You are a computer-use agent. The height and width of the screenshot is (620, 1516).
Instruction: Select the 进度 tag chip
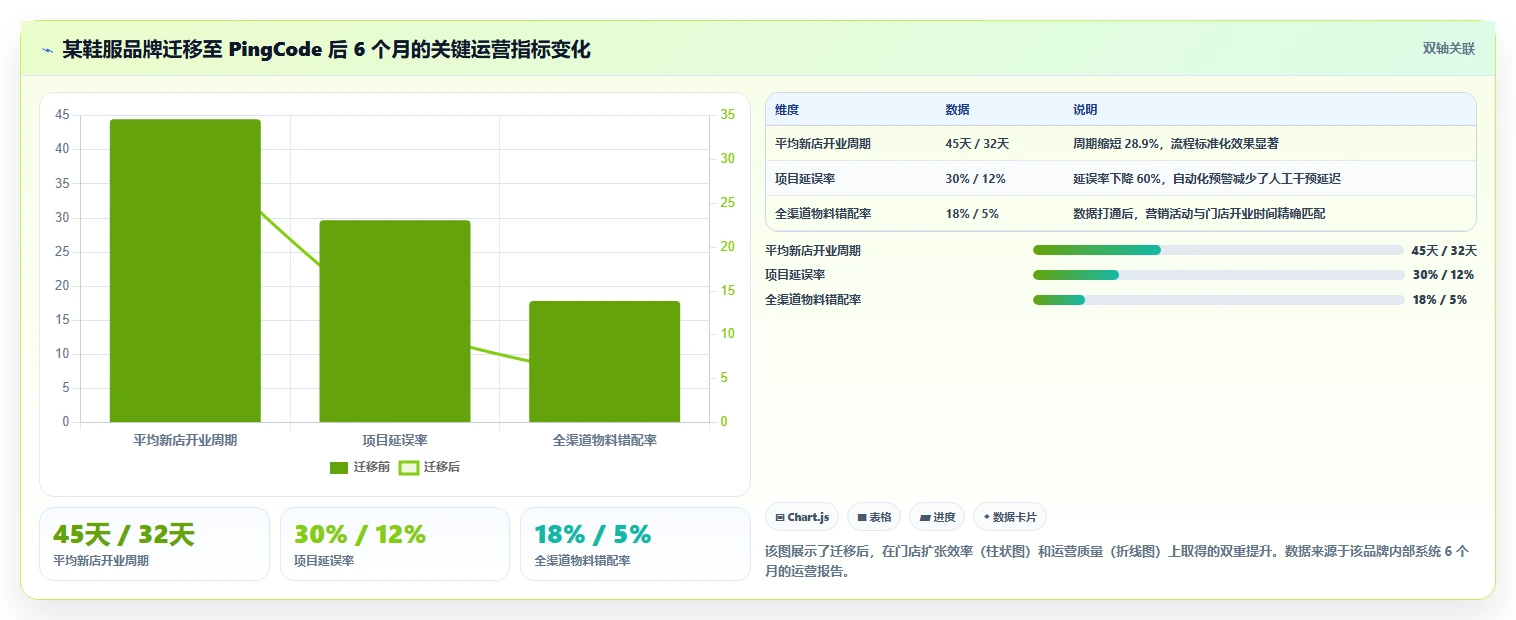click(x=937, y=517)
